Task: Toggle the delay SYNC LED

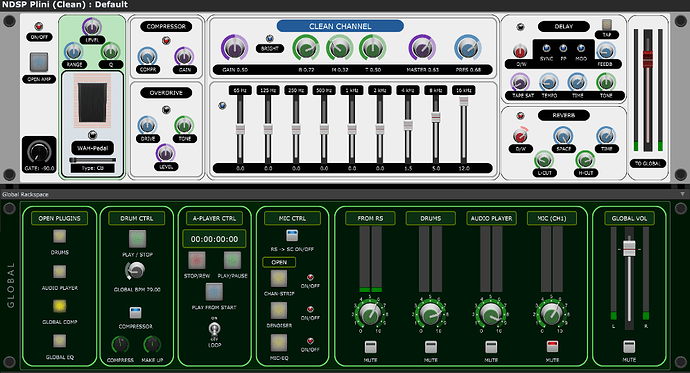Action: click(x=547, y=48)
